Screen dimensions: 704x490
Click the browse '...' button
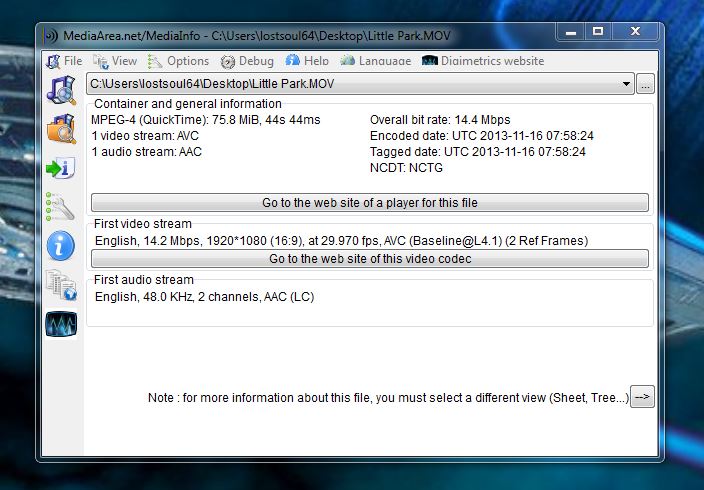(x=645, y=84)
